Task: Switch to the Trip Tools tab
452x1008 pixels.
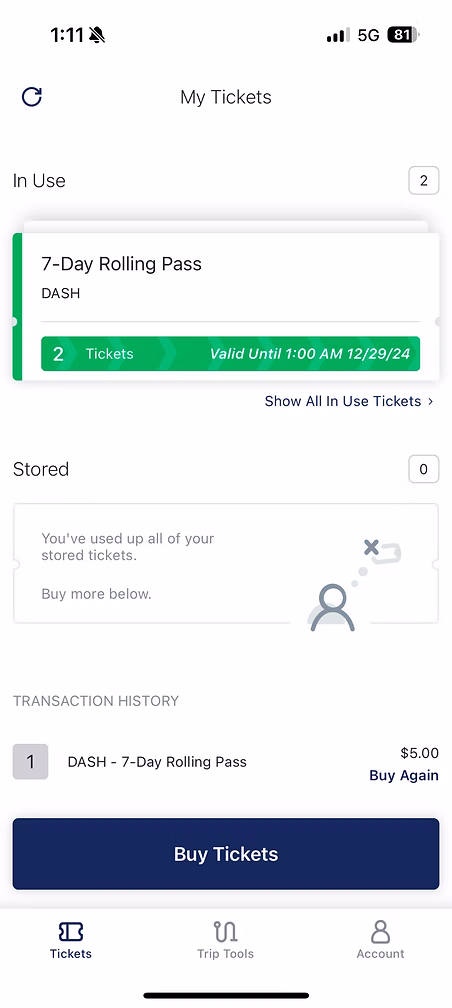Action: (226, 940)
